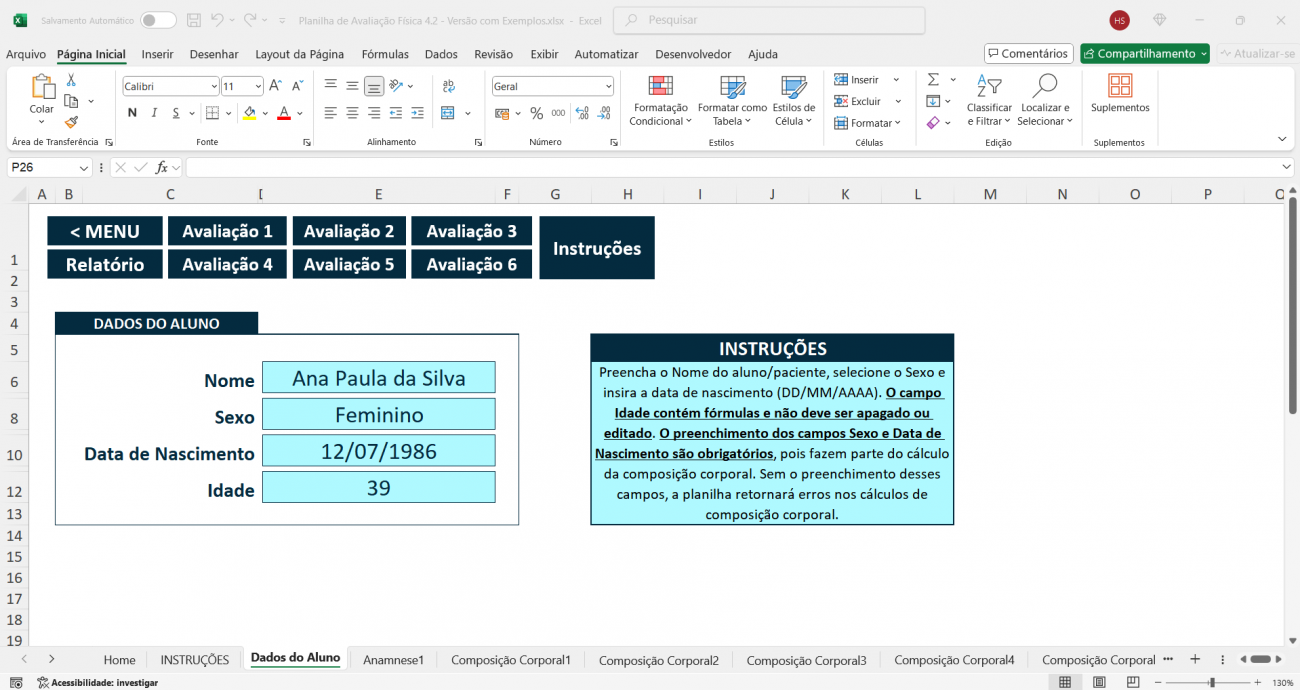Open the Inserir ribbon tab
Image resolution: width=1300 pixels, height=690 pixels.
158,54
